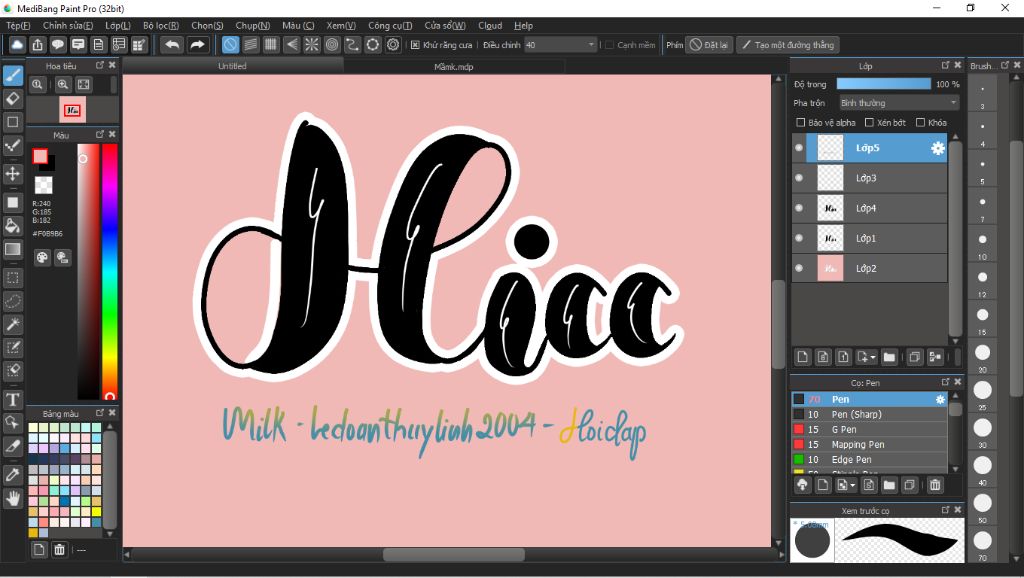Switch to the Mâmk.mdp tab

(x=454, y=67)
